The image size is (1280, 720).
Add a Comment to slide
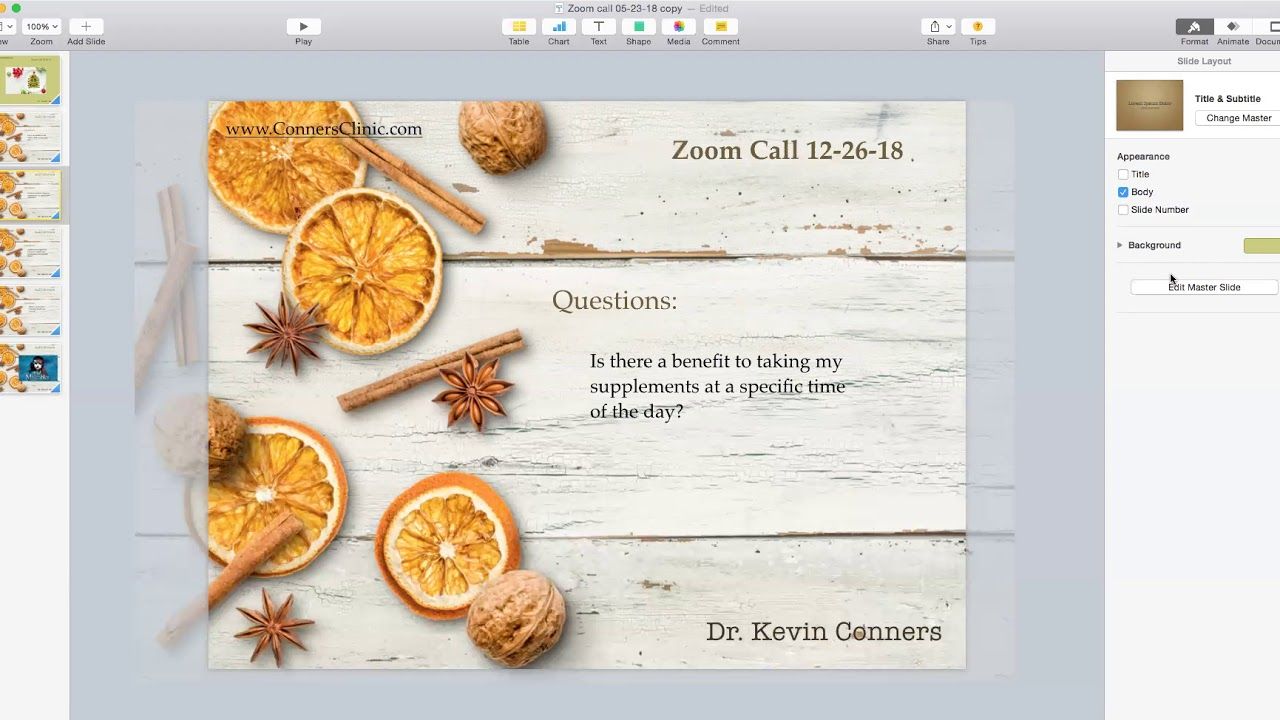tap(720, 27)
